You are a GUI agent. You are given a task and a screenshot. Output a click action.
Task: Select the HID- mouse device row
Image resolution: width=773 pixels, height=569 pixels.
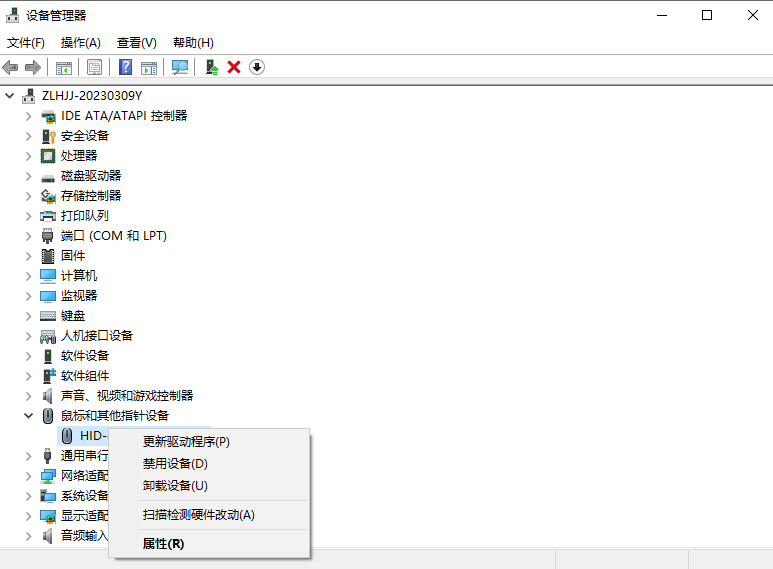coord(83,436)
